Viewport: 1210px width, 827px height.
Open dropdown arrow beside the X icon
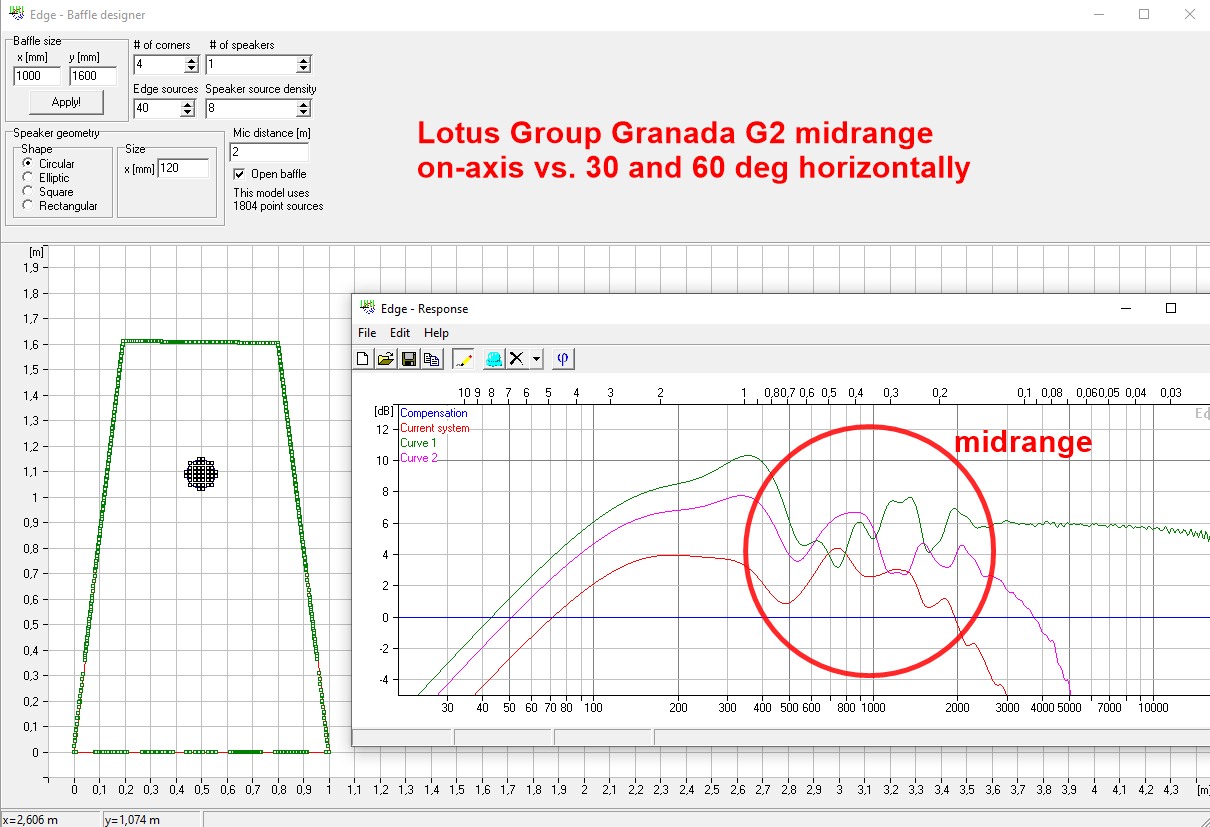coord(536,359)
